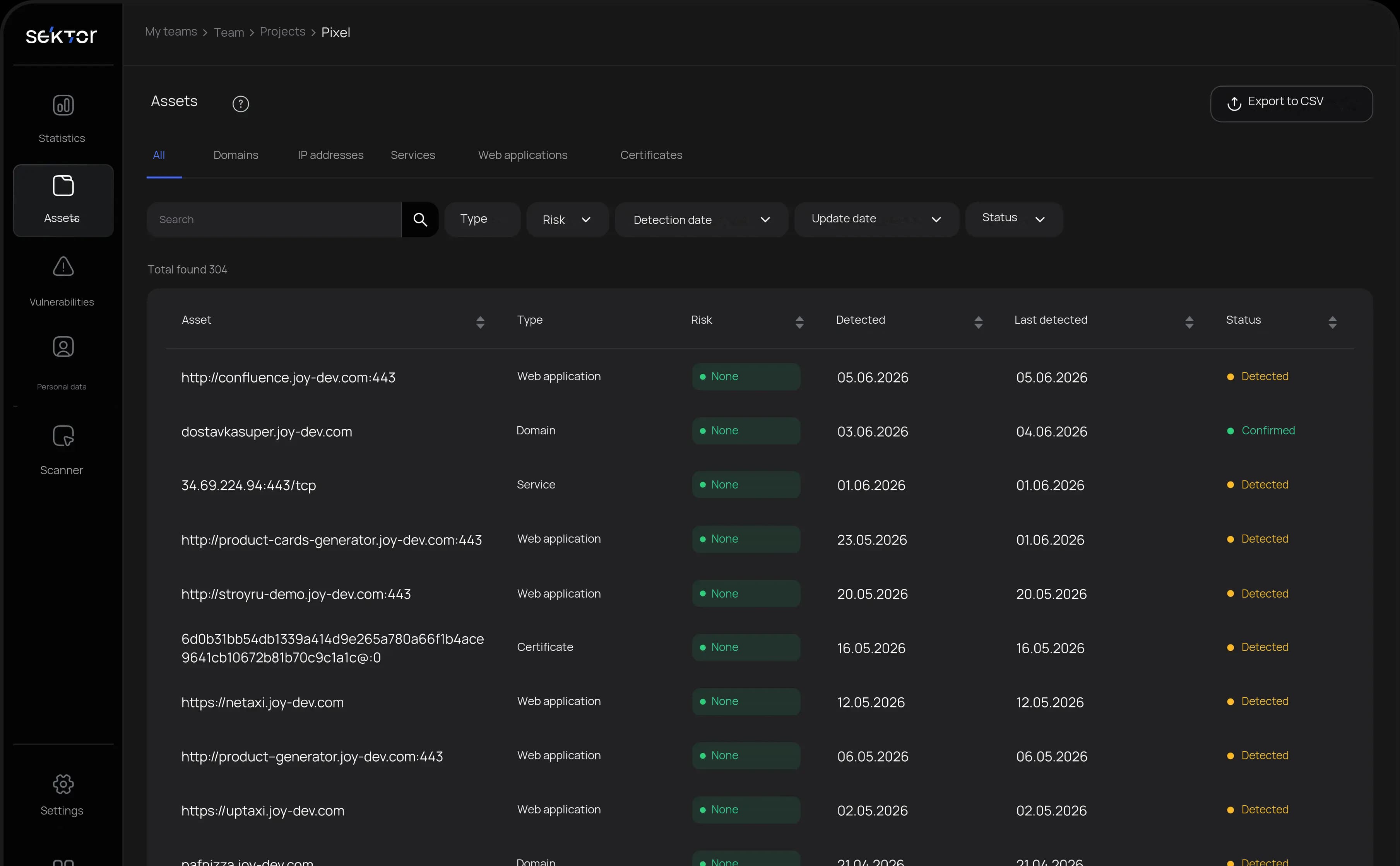Viewport: 1400px width, 866px height.
Task: Open the Vulnerabilities warning icon
Action: point(63,266)
